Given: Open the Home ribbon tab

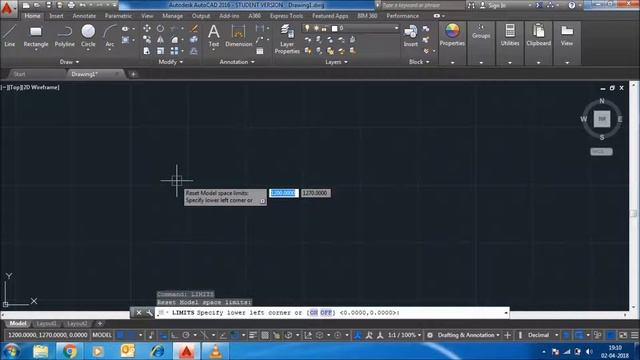Looking at the screenshot, I should click(32, 16).
